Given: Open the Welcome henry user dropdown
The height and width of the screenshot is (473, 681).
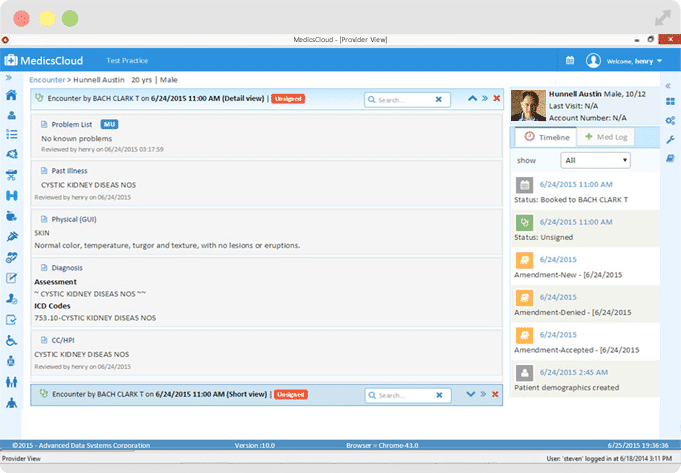Looking at the screenshot, I should [x=634, y=61].
